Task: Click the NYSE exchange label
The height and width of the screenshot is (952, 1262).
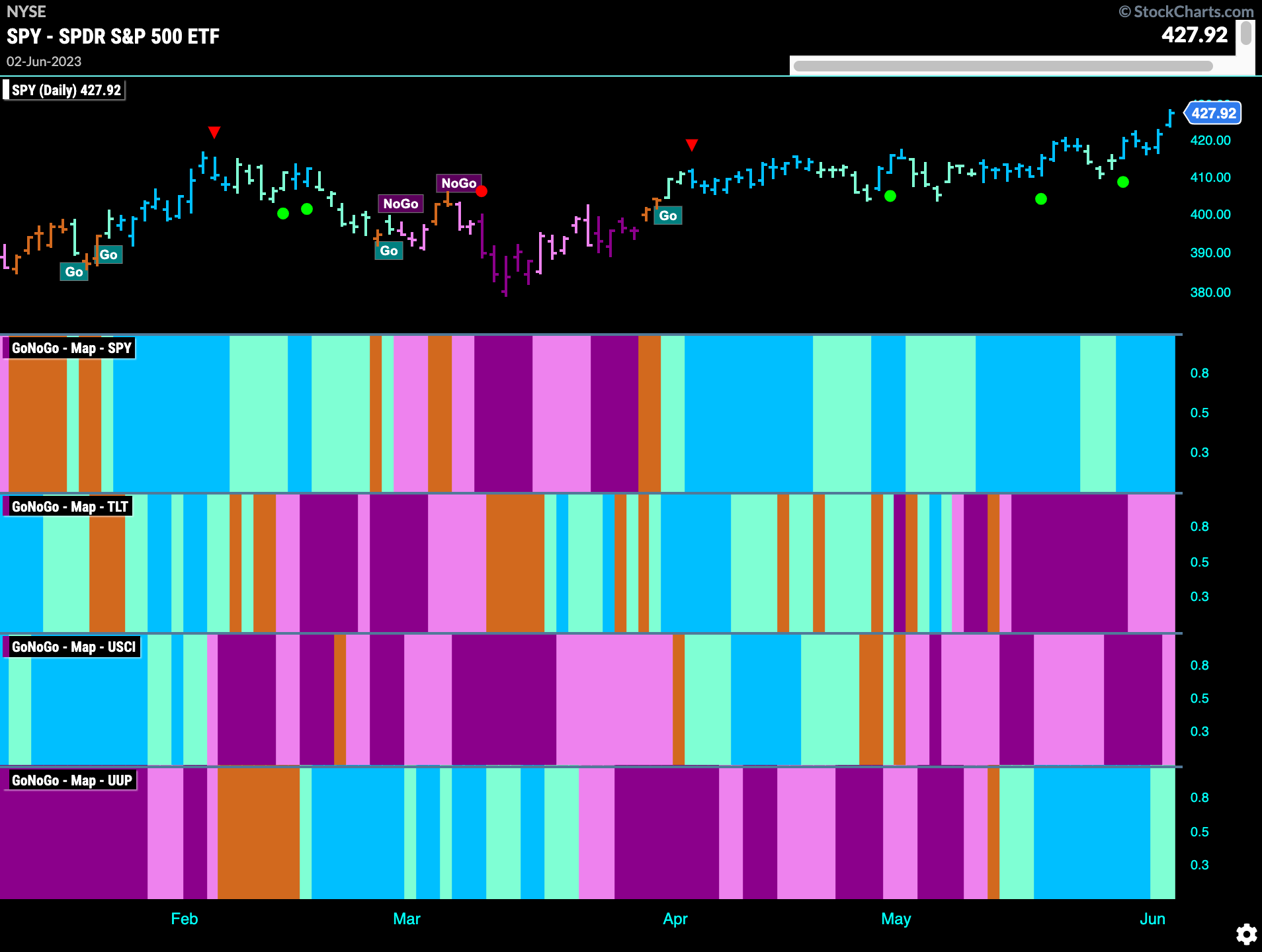Action: (26, 12)
